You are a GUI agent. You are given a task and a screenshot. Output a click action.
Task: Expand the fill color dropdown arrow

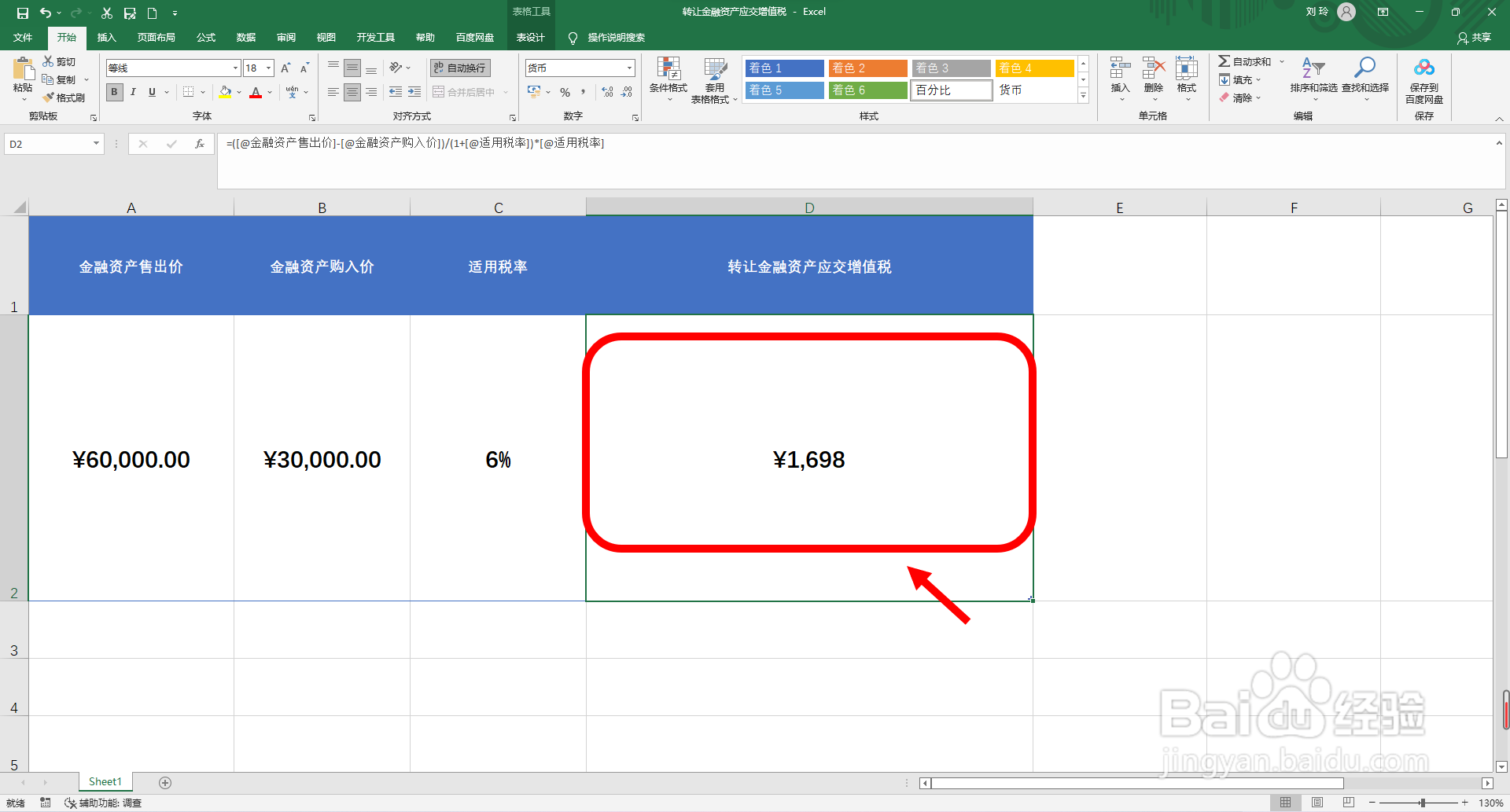click(x=238, y=92)
